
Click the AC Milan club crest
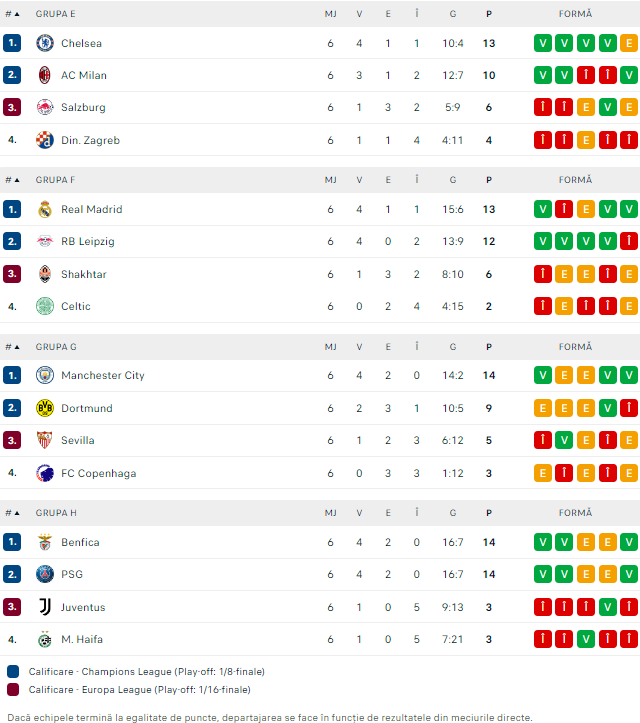tap(45, 75)
